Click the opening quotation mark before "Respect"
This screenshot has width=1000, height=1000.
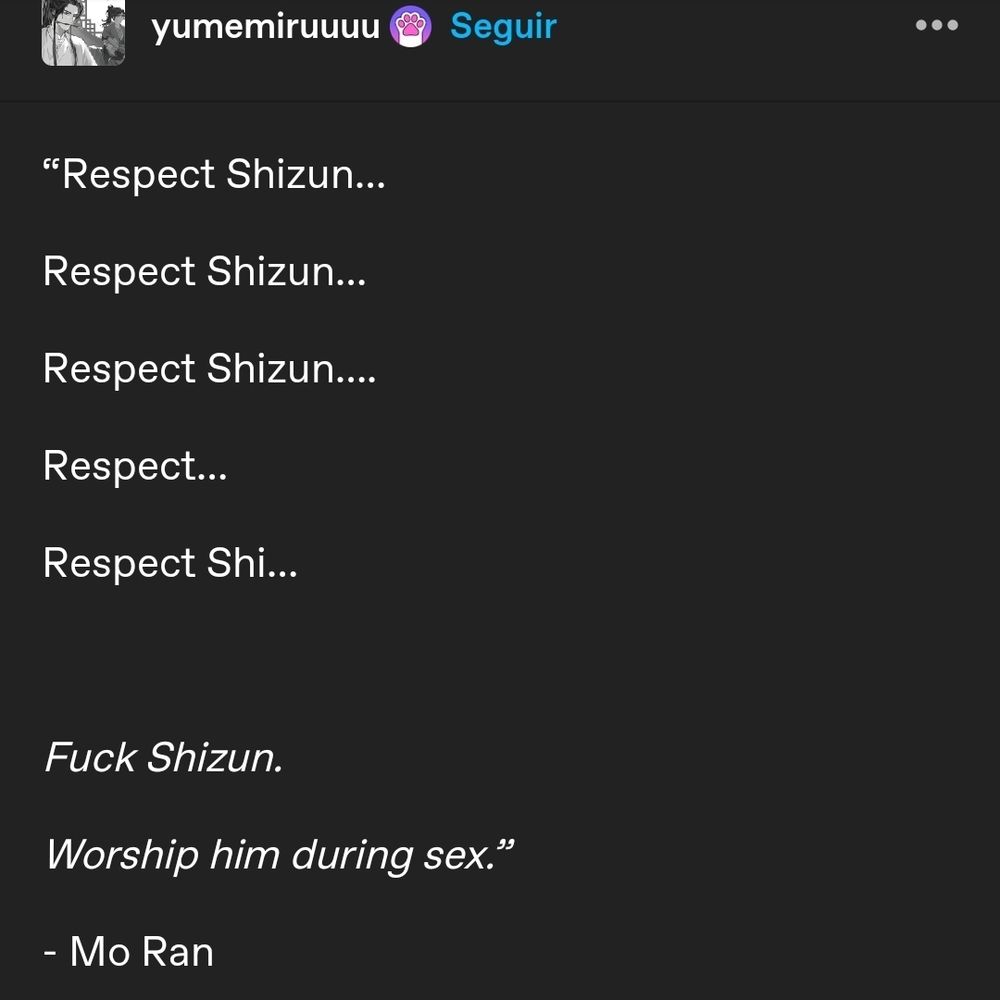pyautogui.click(x=51, y=166)
